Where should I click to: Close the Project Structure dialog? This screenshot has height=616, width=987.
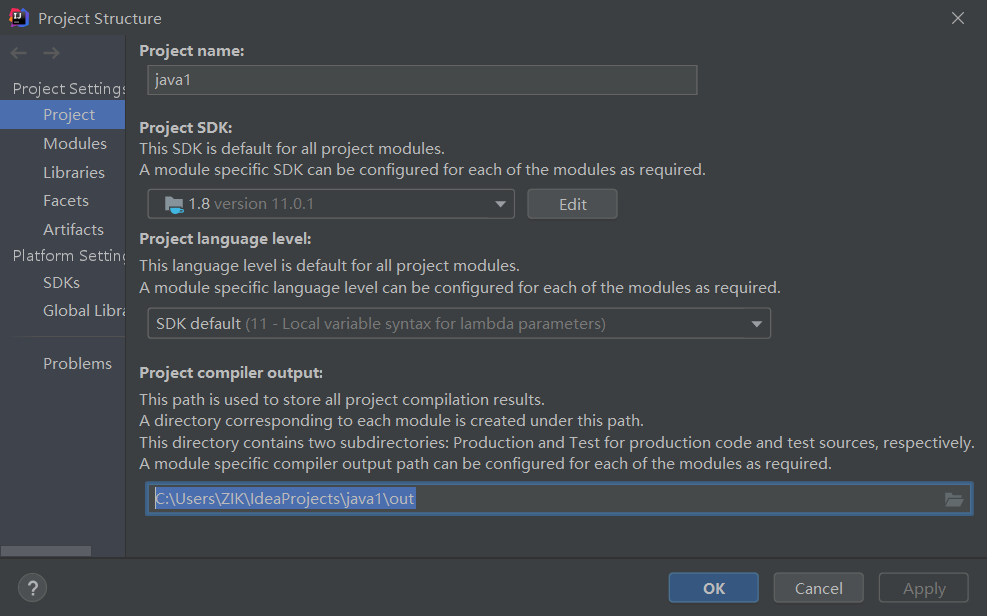click(957, 18)
